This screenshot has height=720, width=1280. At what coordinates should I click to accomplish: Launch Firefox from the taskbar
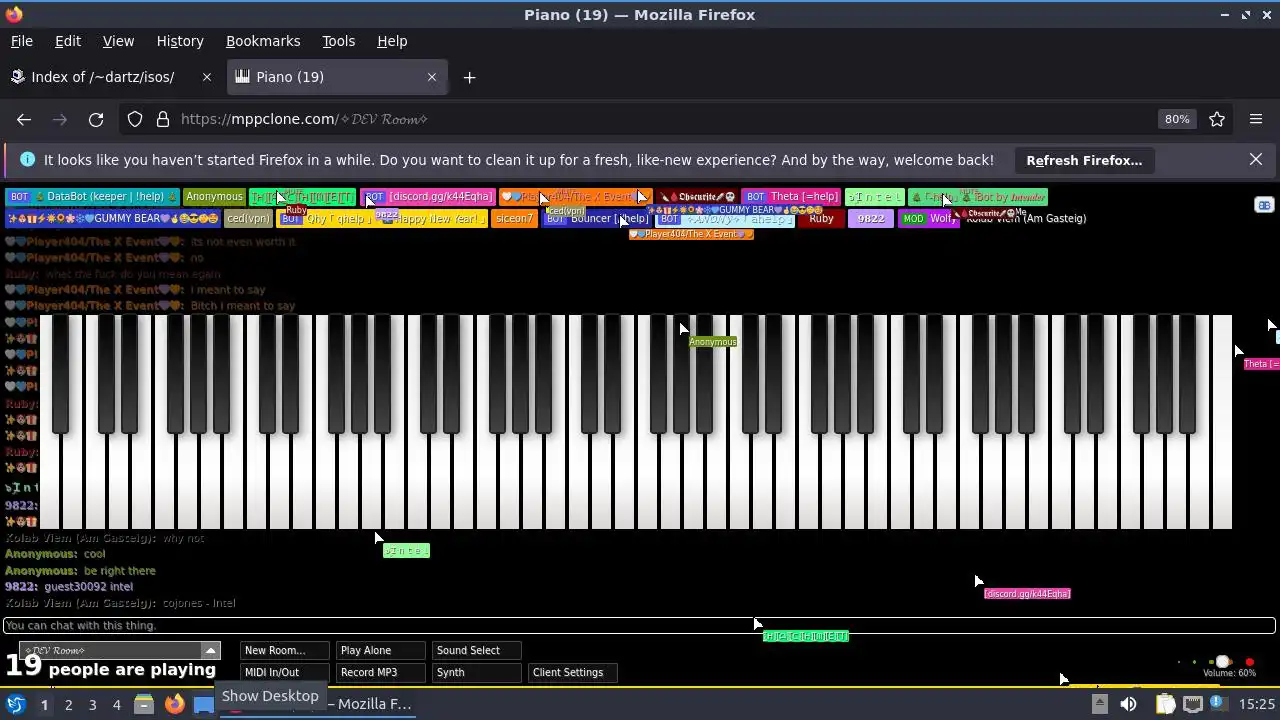pos(174,705)
